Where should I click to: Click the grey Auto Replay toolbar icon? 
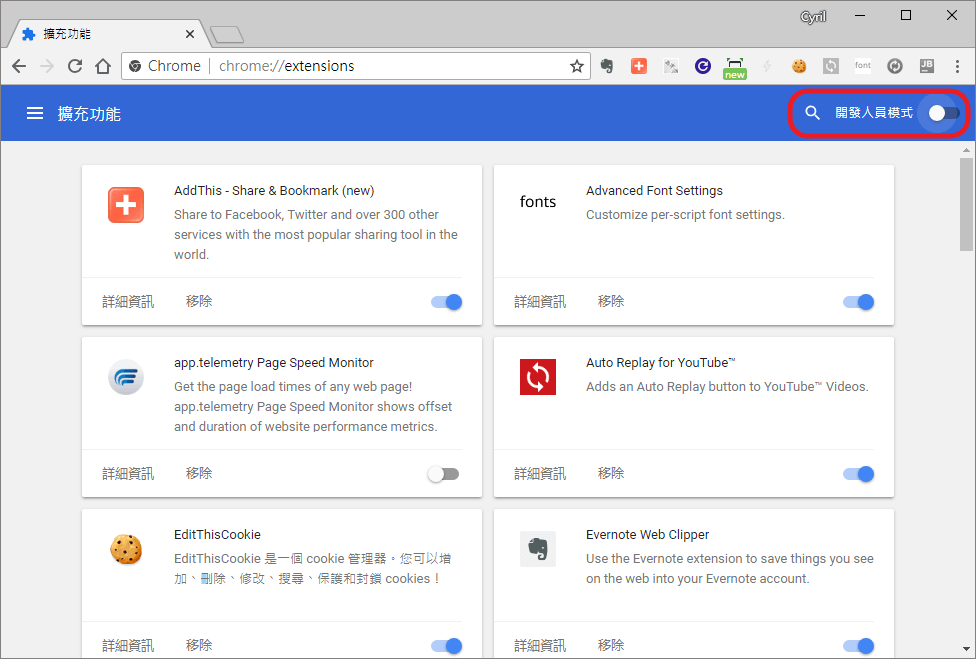[x=831, y=66]
